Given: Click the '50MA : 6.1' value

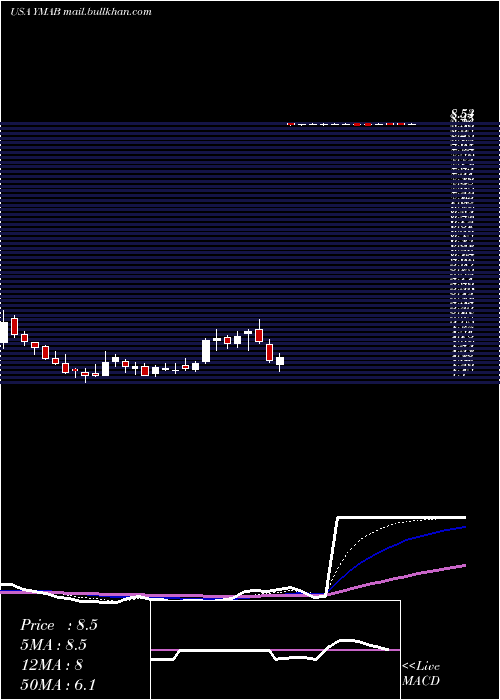Looking at the screenshot, I should pyautogui.click(x=58, y=685).
